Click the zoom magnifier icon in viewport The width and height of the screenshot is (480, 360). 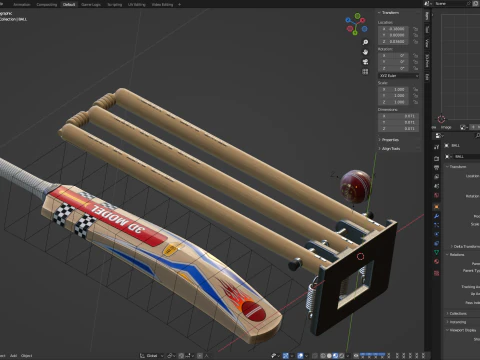pos(365,42)
